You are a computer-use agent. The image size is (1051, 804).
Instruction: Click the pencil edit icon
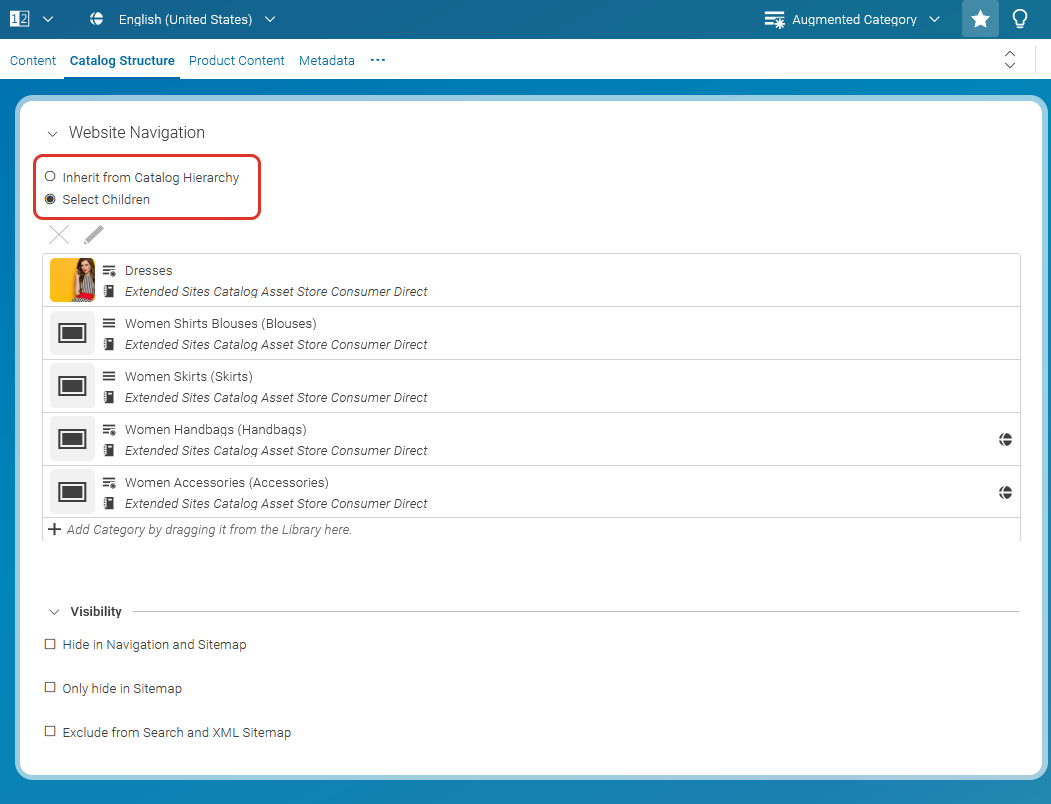pos(92,233)
